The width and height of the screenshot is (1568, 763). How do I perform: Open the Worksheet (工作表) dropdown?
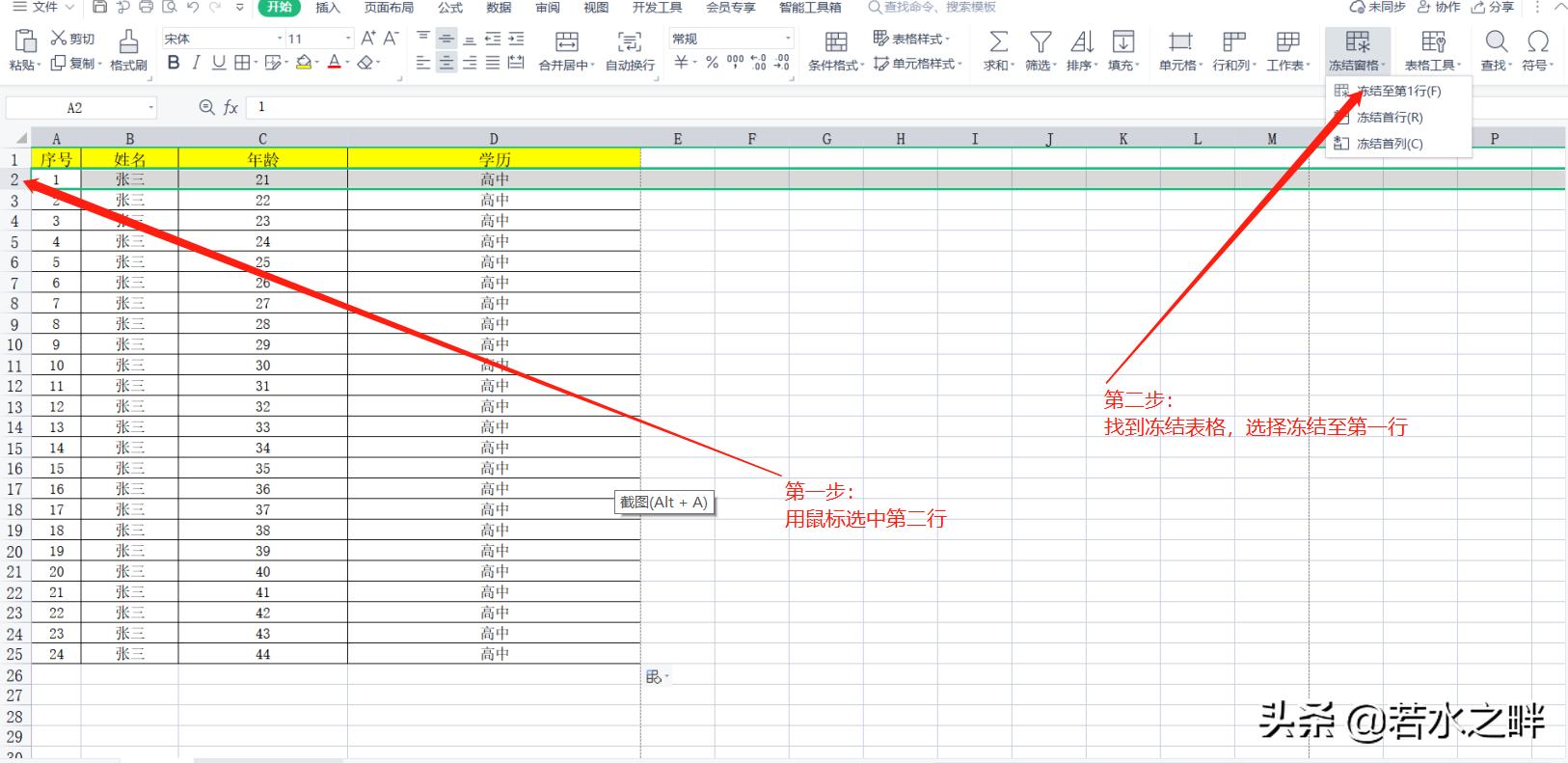pos(1288,51)
